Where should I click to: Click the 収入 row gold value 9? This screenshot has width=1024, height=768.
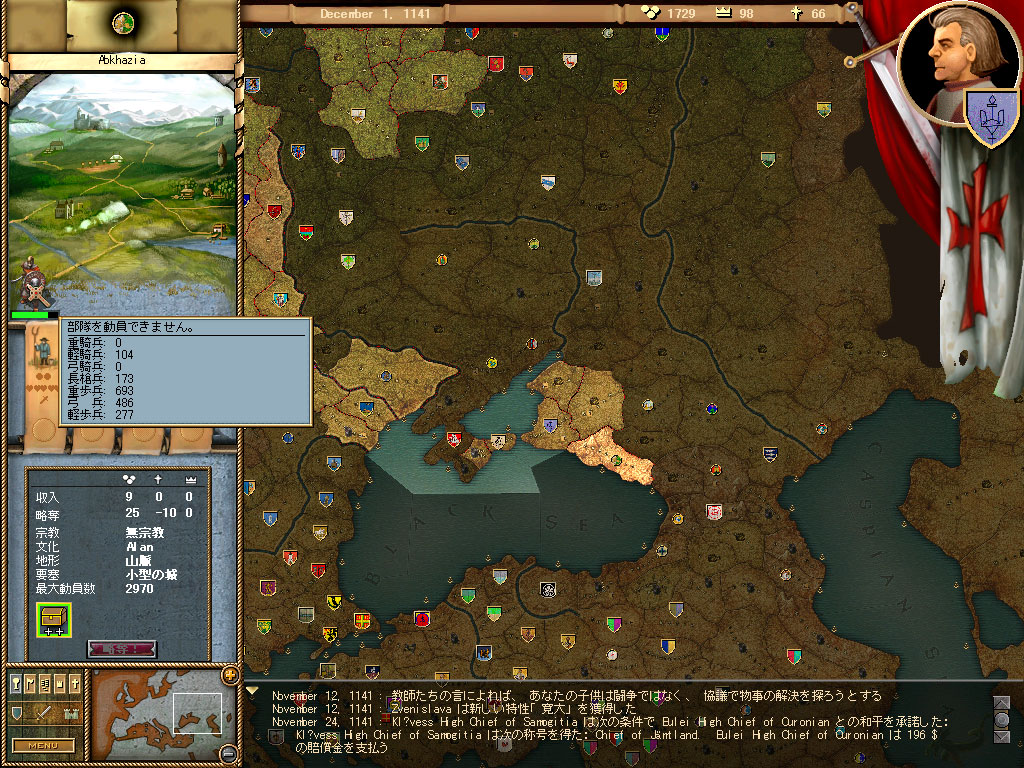[129, 497]
